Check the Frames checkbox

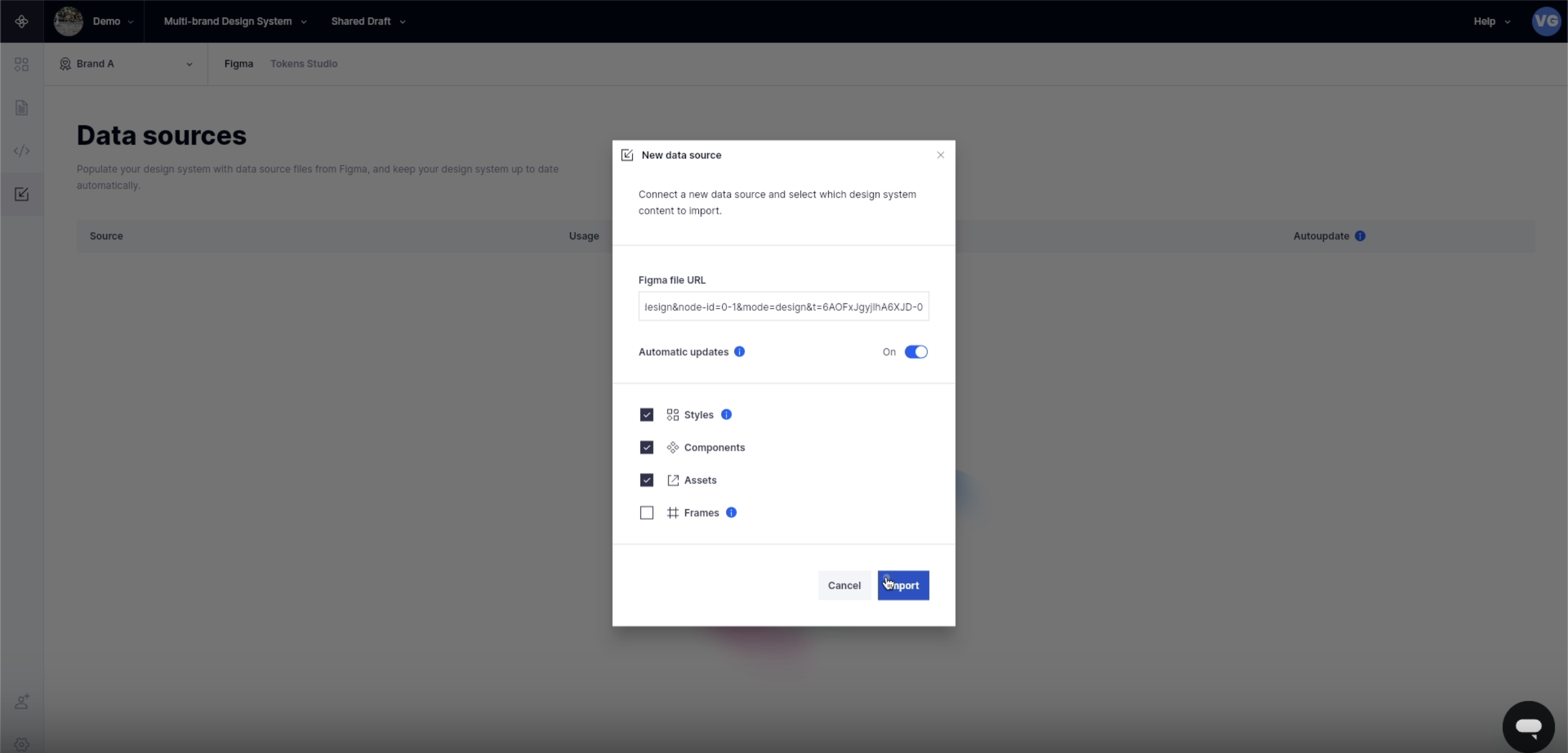pyautogui.click(x=646, y=512)
